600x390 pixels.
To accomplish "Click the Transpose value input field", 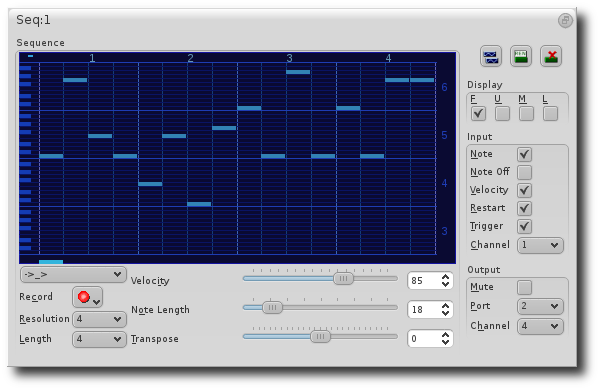I will pos(424,339).
